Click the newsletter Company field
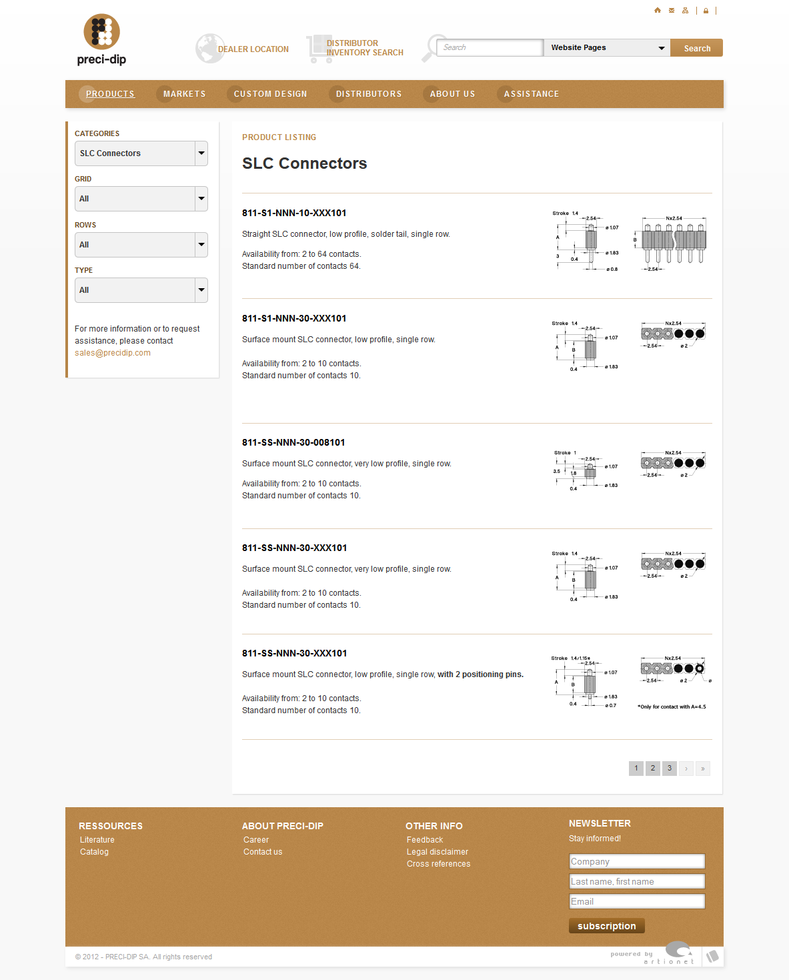 (x=637, y=861)
